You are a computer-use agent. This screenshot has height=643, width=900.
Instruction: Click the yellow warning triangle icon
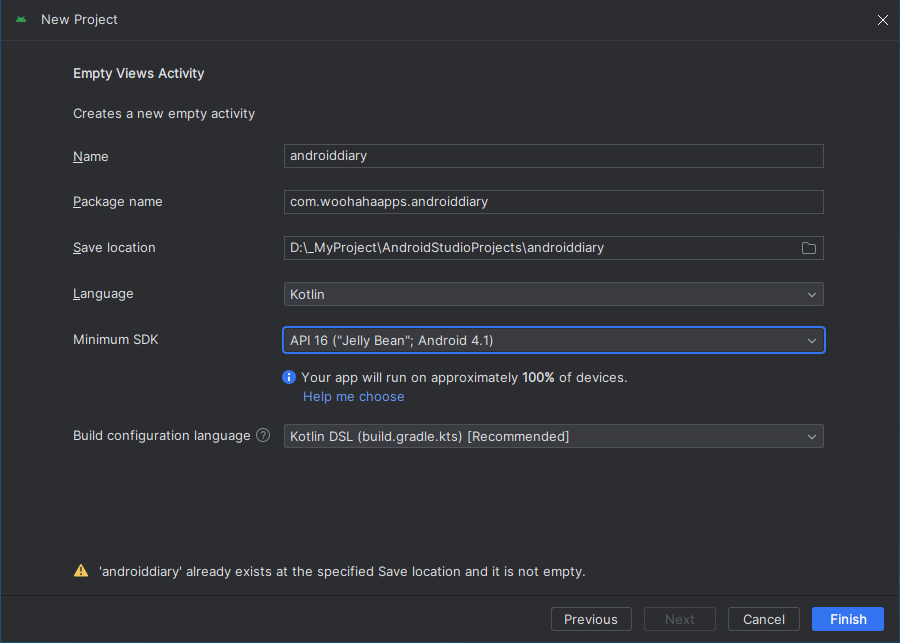coord(81,571)
